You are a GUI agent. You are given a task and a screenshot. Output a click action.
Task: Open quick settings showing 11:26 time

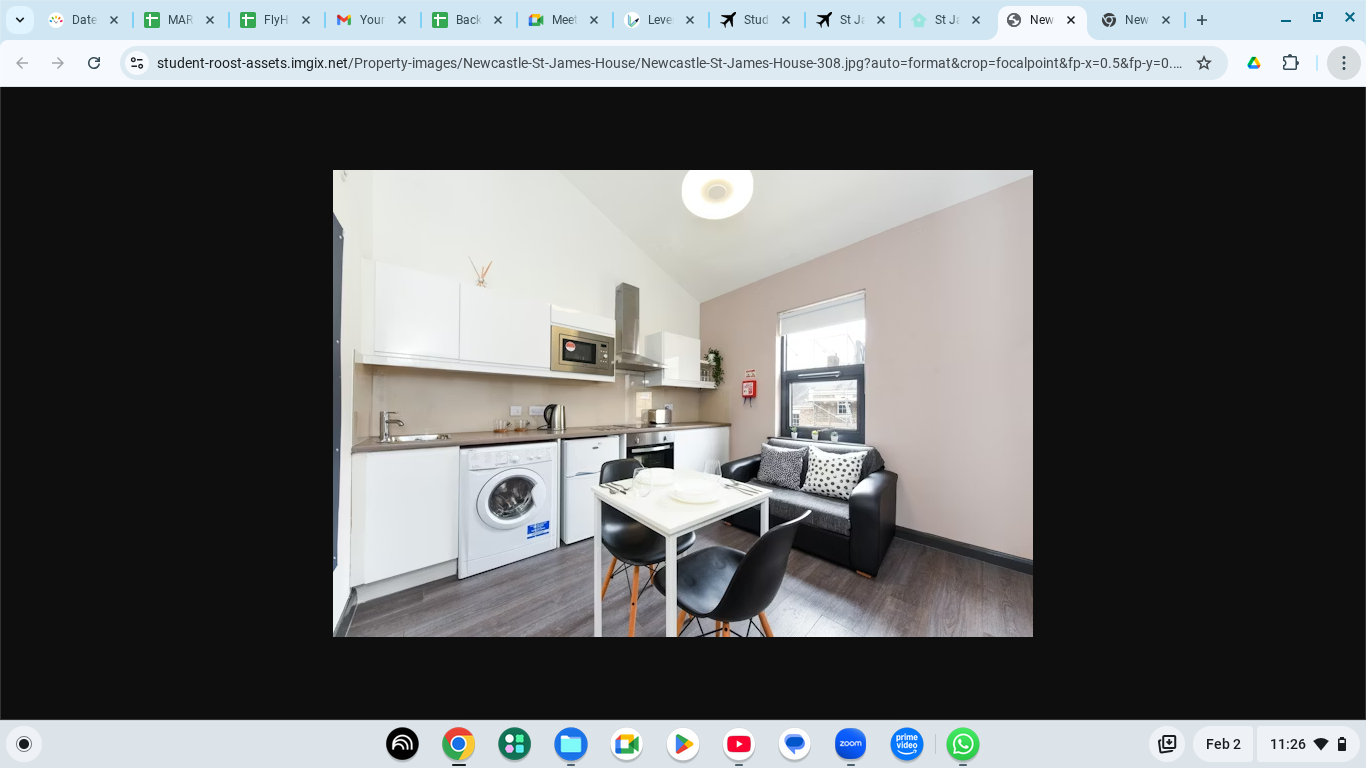[x=1307, y=744]
